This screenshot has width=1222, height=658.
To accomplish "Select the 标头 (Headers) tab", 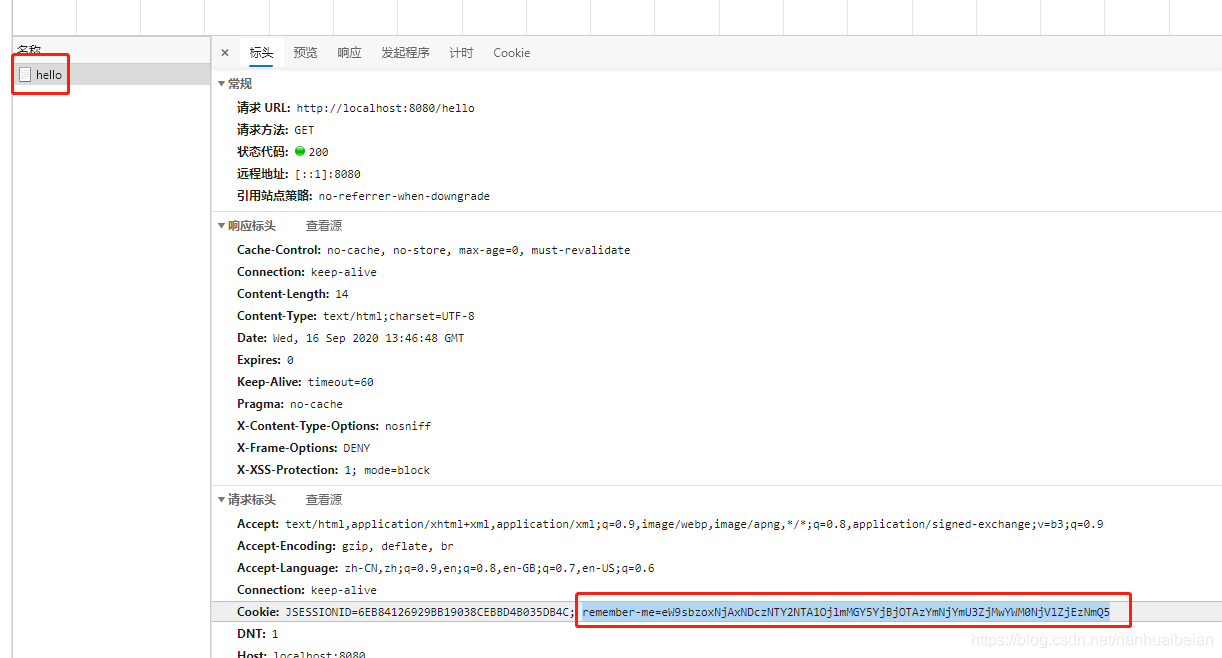I will point(261,52).
